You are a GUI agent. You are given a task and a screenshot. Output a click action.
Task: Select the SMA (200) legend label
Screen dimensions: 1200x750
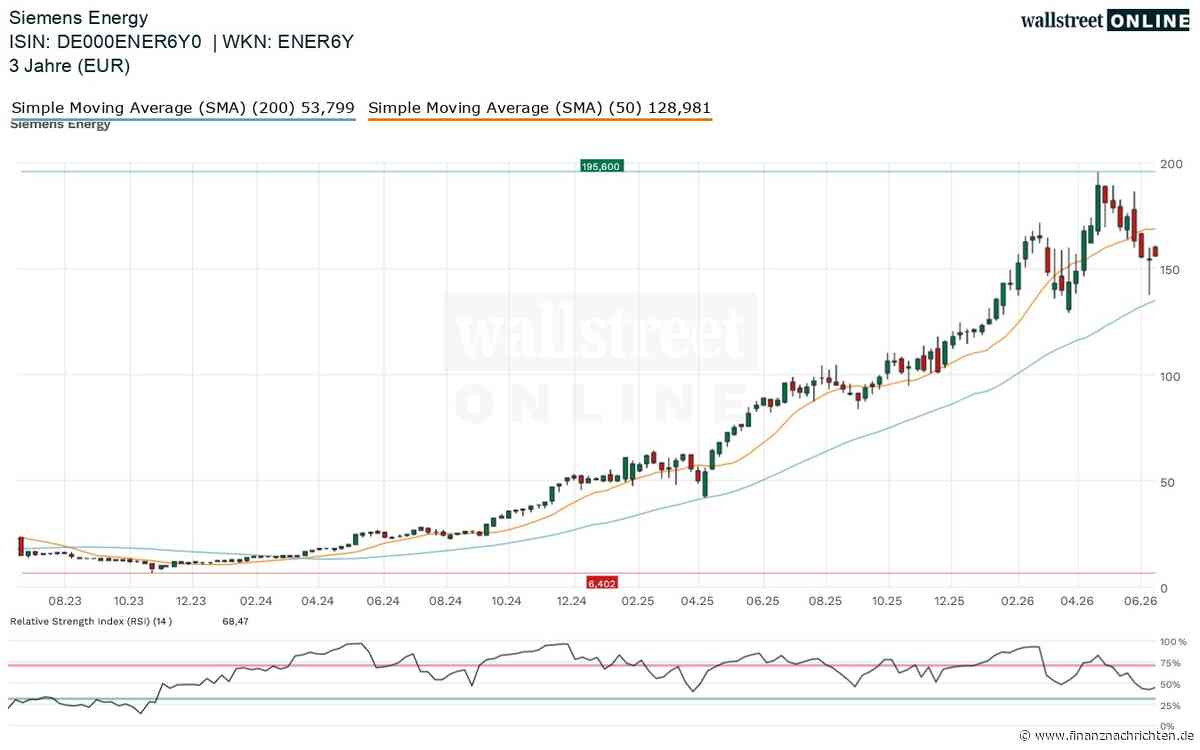[182, 107]
